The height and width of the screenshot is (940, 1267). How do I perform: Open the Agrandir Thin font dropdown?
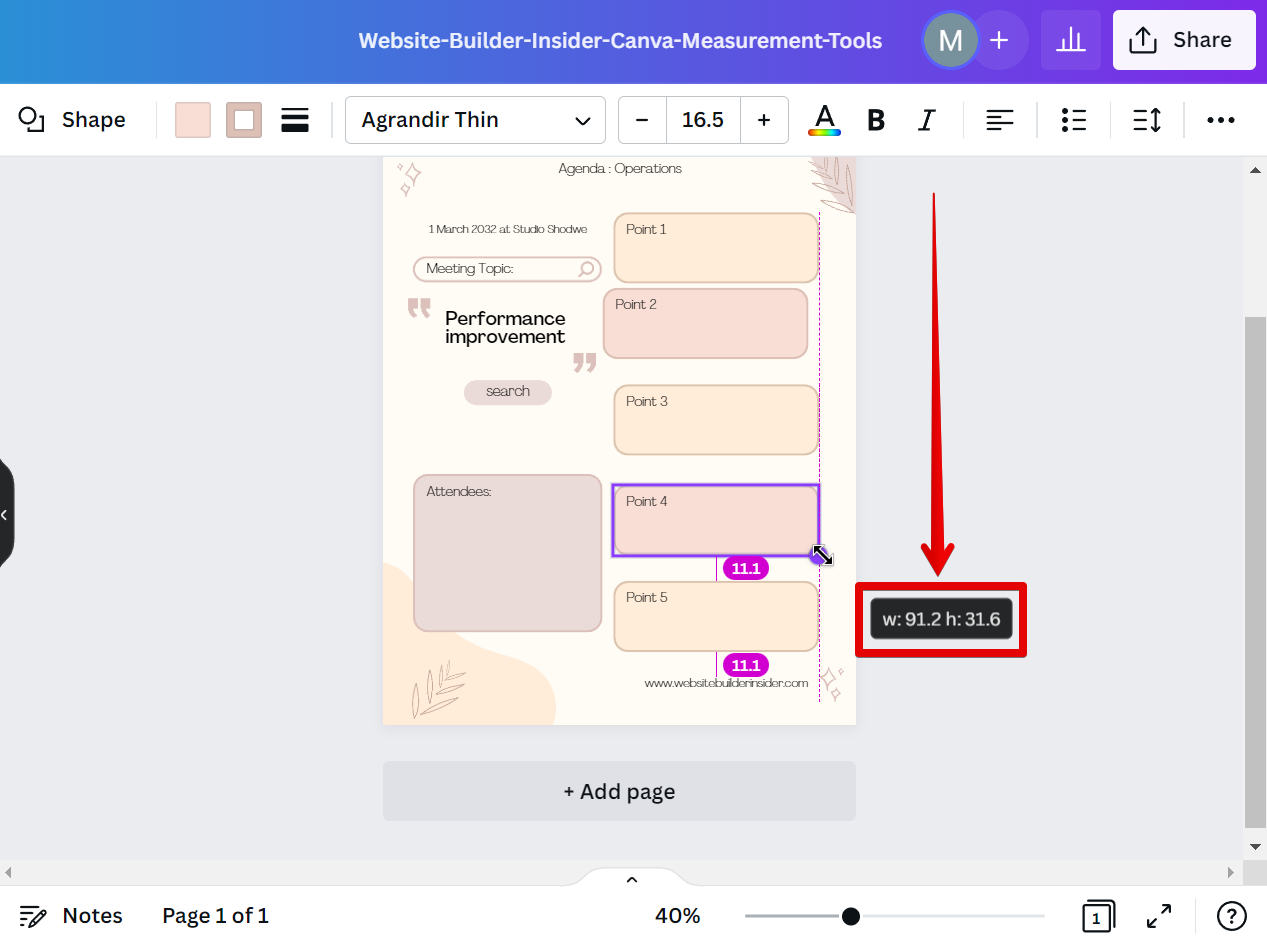click(x=475, y=120)
